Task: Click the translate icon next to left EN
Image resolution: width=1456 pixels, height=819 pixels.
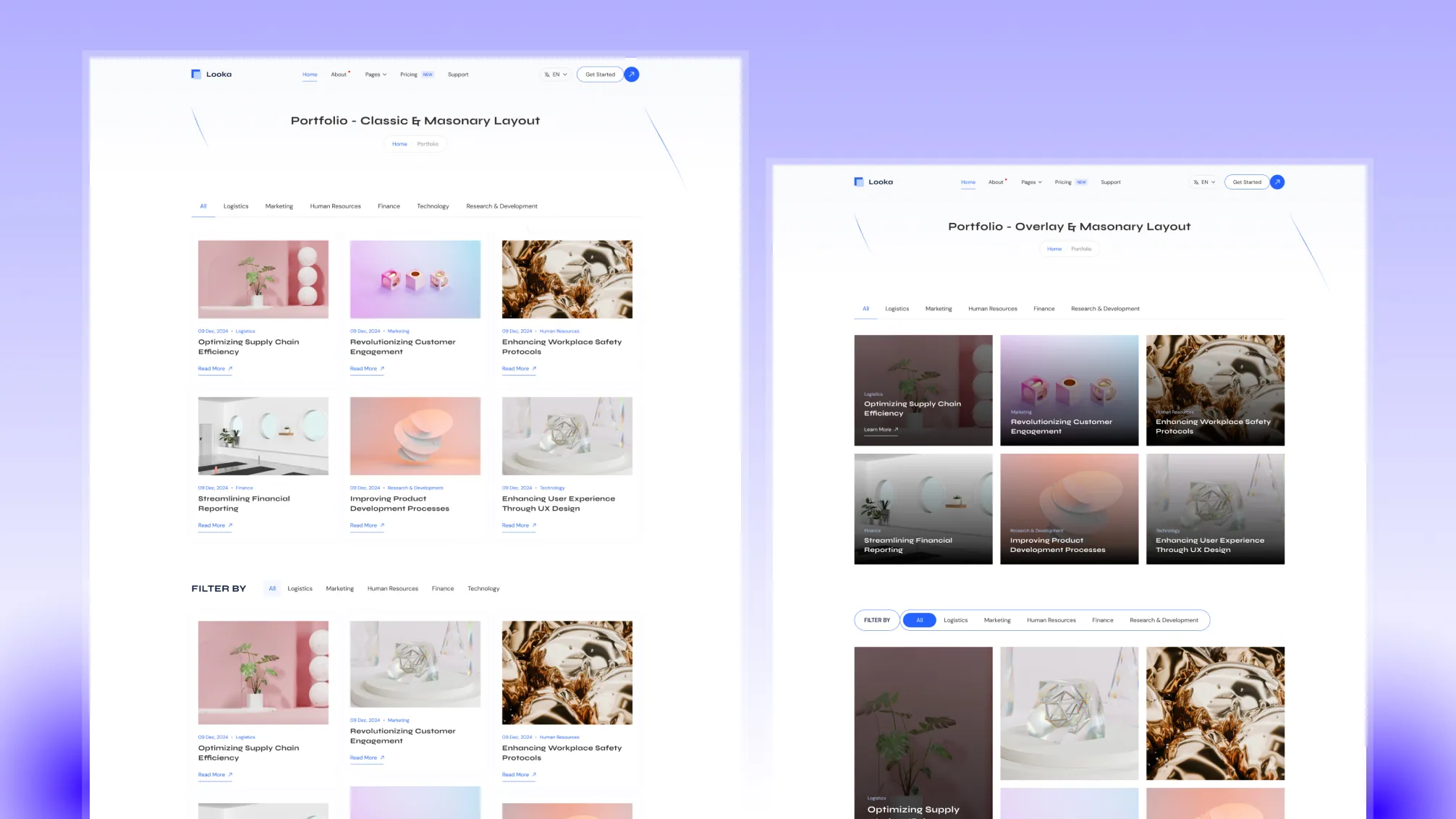Action: [x=547, y=75]
